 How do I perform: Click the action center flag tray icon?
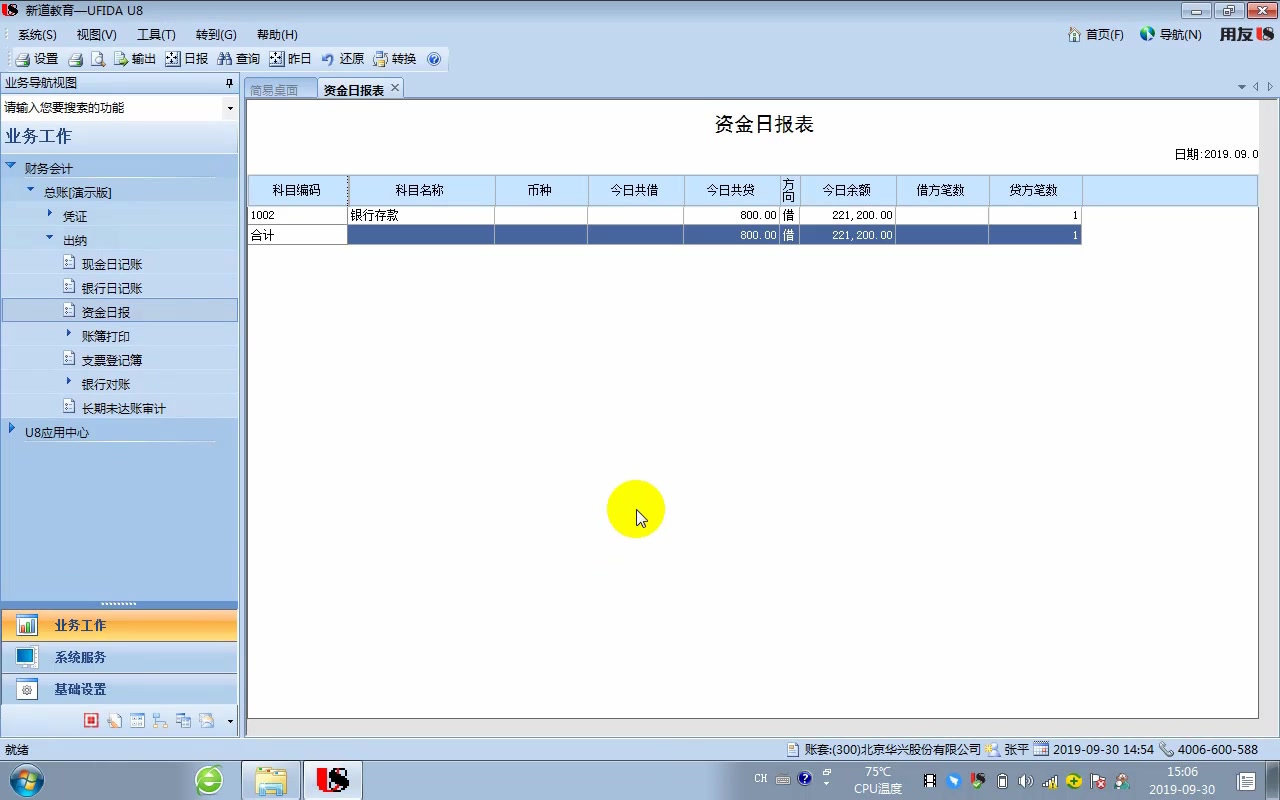click(1098, 781)
